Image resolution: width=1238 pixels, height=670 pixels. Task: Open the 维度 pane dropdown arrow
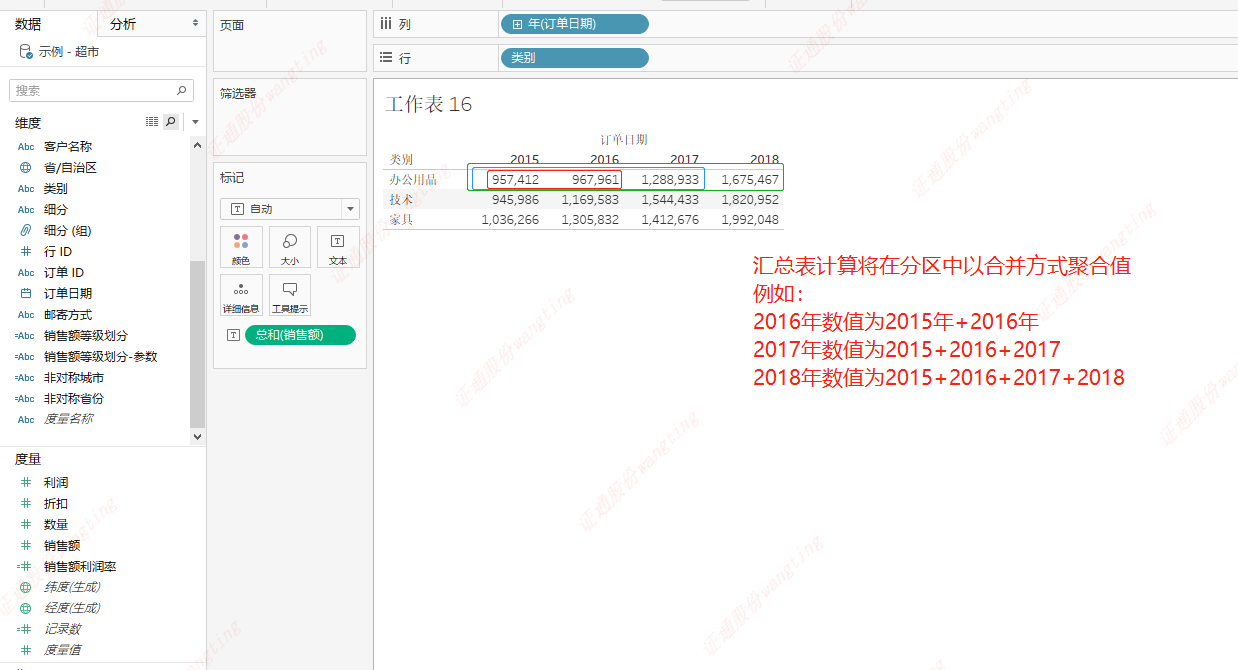click(x=196, y=122)
